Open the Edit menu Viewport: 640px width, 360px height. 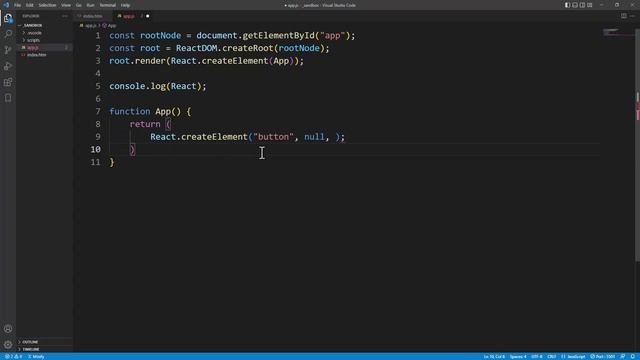(x=30, y=5)
